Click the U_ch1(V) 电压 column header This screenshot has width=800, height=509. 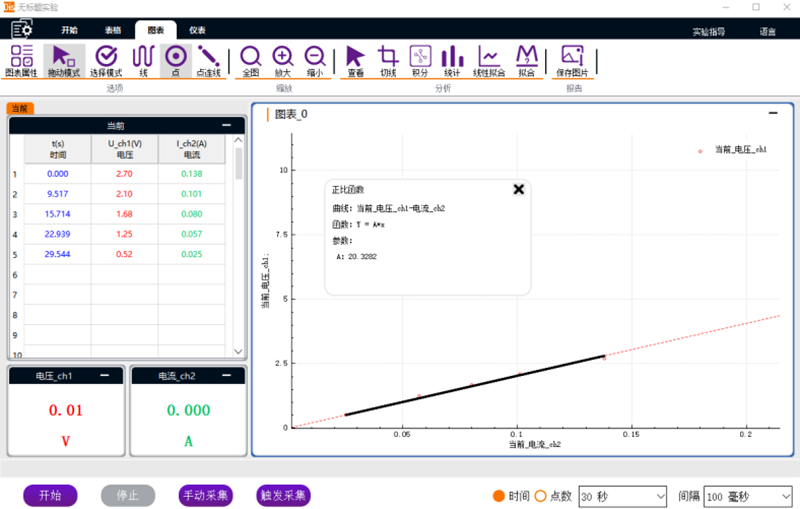click(x=124, y=149)
